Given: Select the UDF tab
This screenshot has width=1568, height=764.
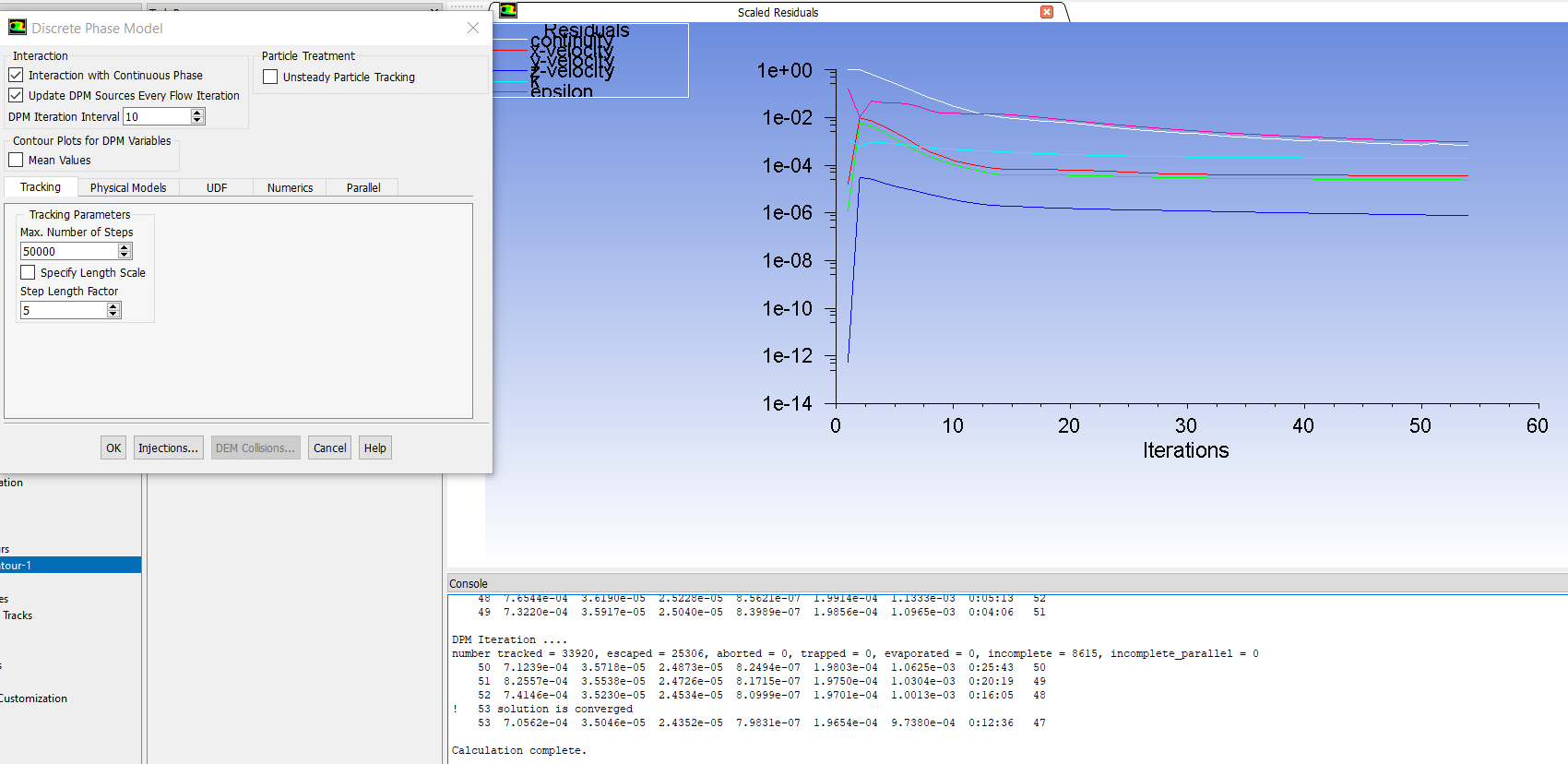Looking at the screenshot, I should pos(217,187).
